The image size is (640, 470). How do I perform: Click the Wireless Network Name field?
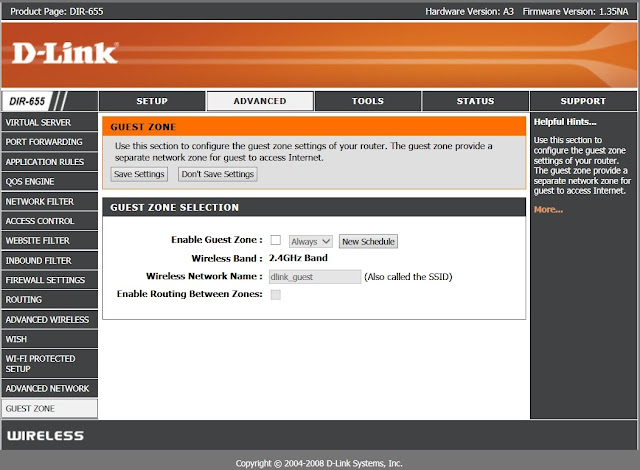315,277
